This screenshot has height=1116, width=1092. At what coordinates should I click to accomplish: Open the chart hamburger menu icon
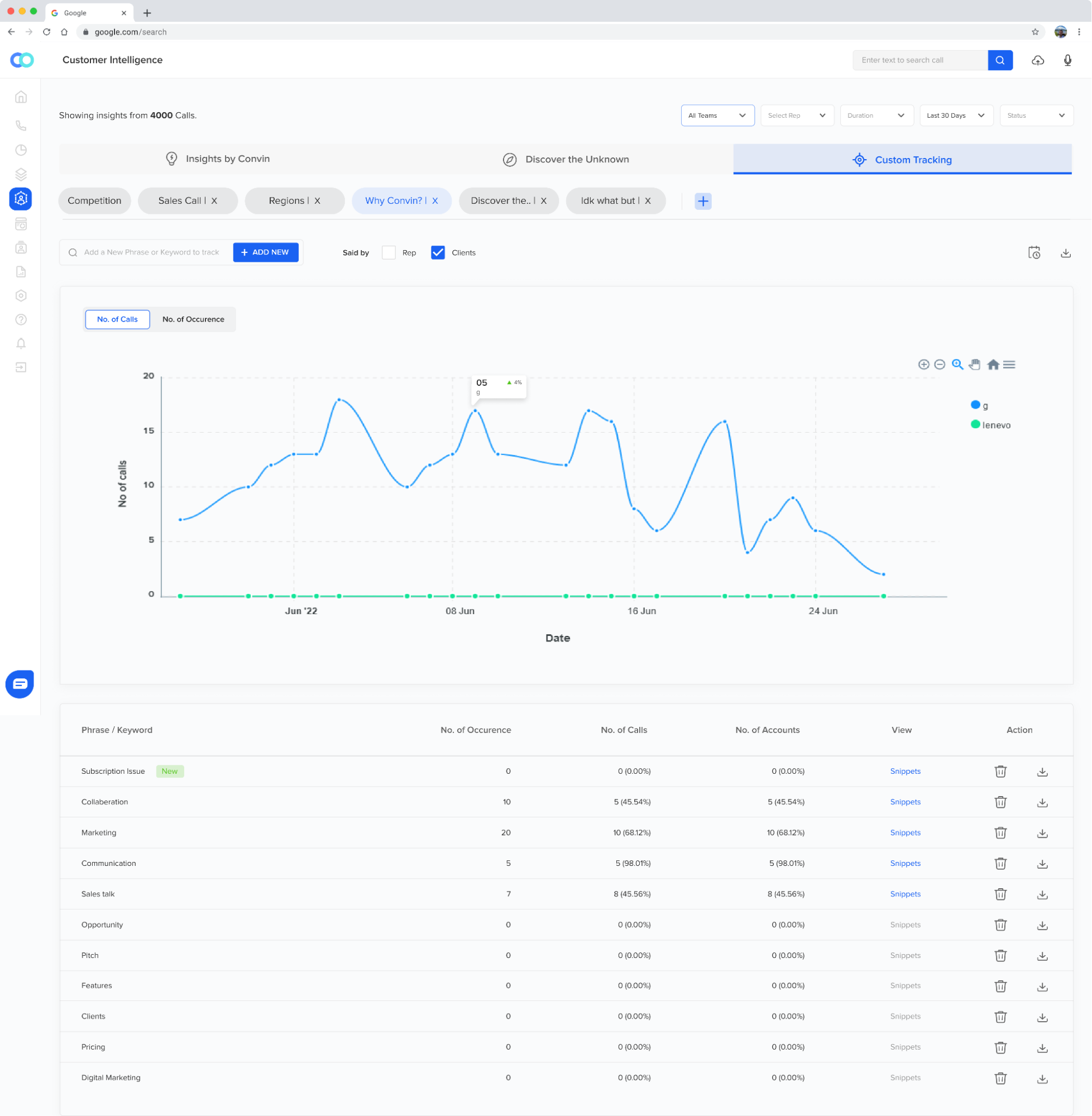[x=1009, y=365]
